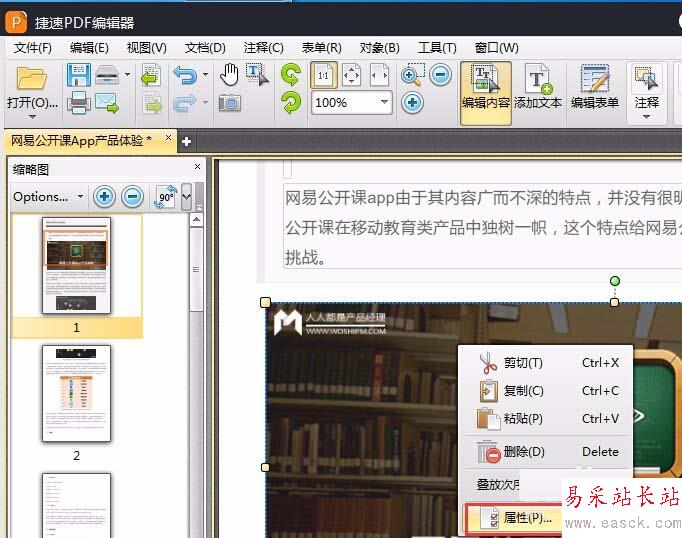Open the scanner dropdown arrow

pyautogui.click(x=127, y=75)
